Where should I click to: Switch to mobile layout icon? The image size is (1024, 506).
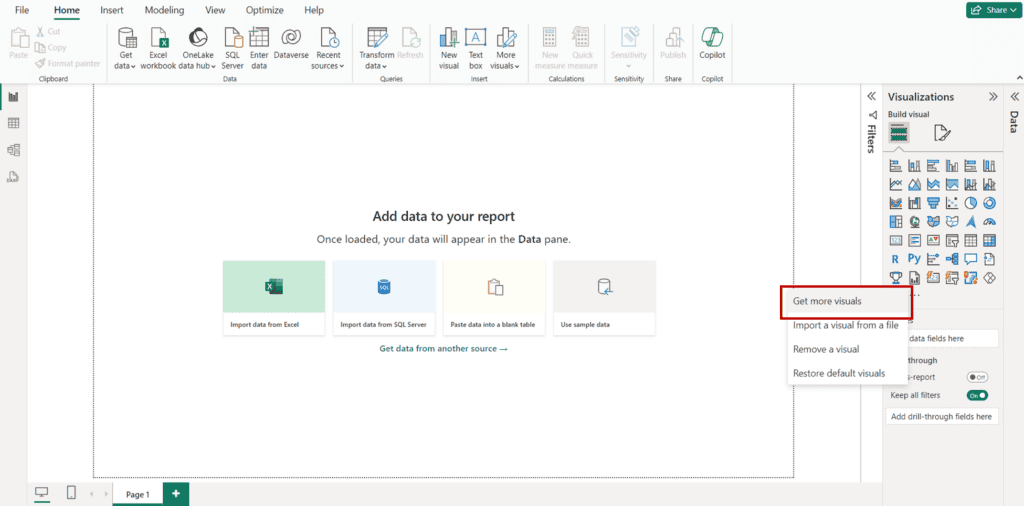point(71,493)
